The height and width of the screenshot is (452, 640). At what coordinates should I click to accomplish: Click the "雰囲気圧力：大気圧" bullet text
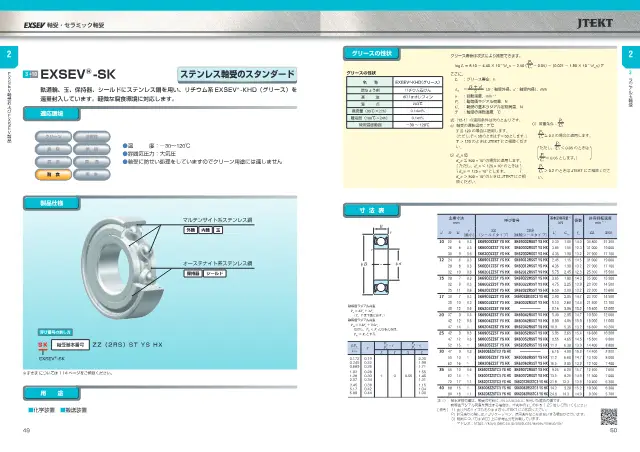(149, 154)
